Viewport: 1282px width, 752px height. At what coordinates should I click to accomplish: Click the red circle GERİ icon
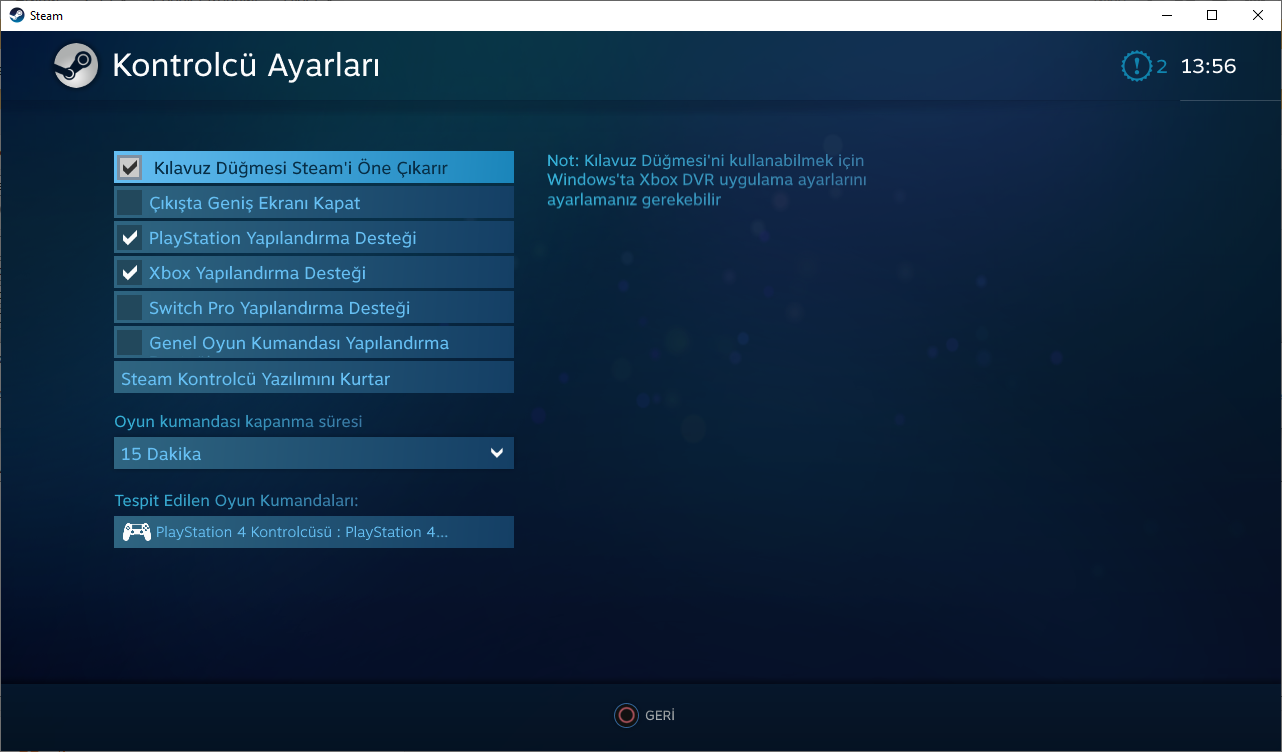coord(626,715)
